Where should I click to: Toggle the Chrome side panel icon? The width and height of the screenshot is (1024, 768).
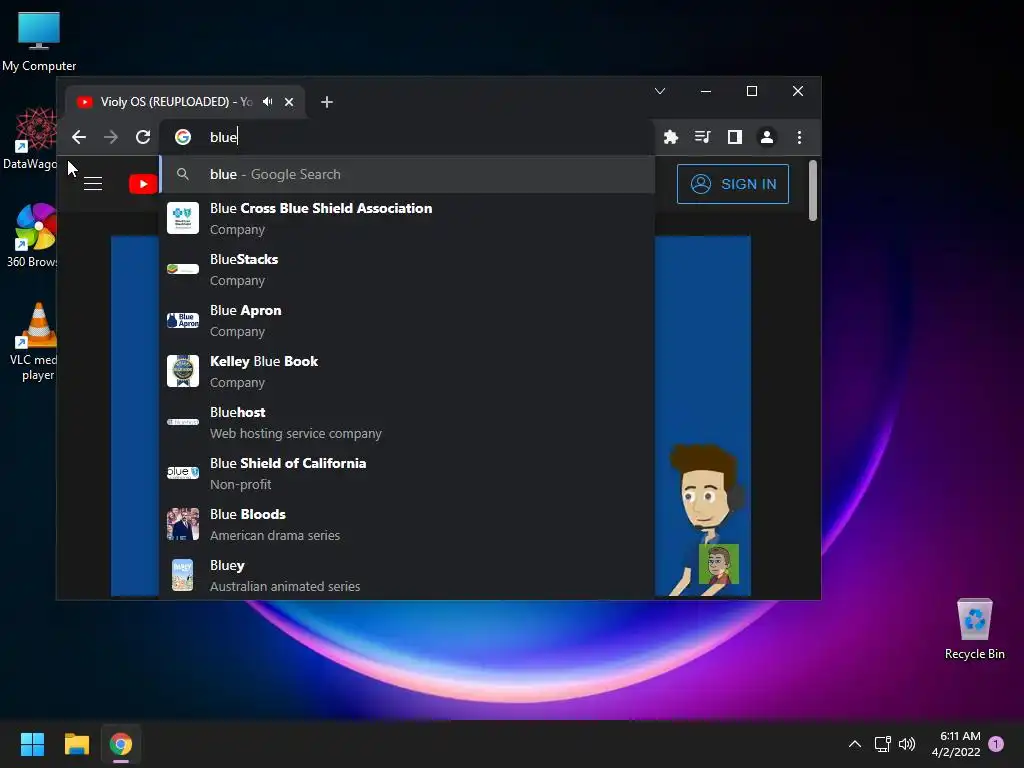click(735, 137)
